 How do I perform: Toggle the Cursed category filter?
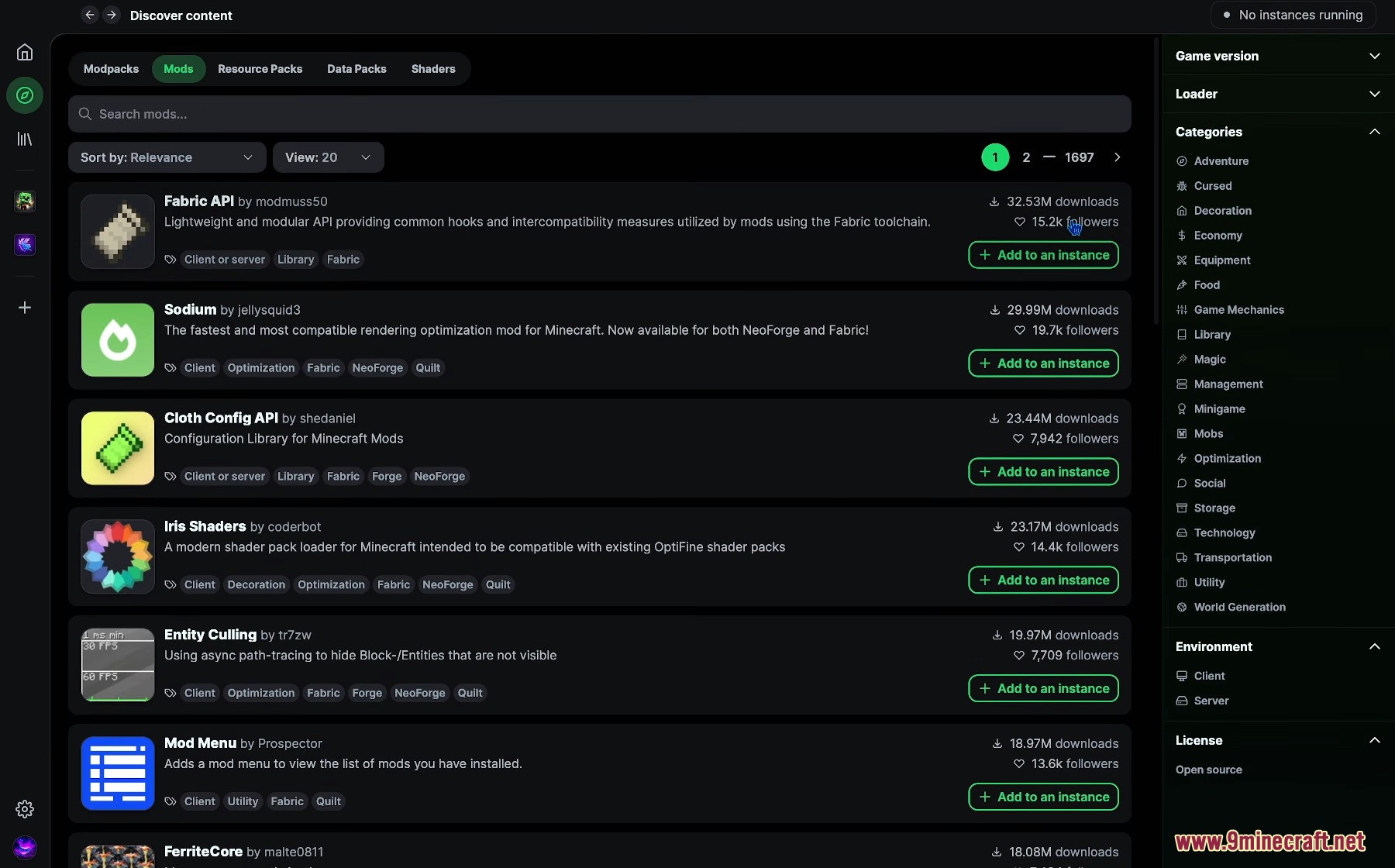[x=1204, y=186]
